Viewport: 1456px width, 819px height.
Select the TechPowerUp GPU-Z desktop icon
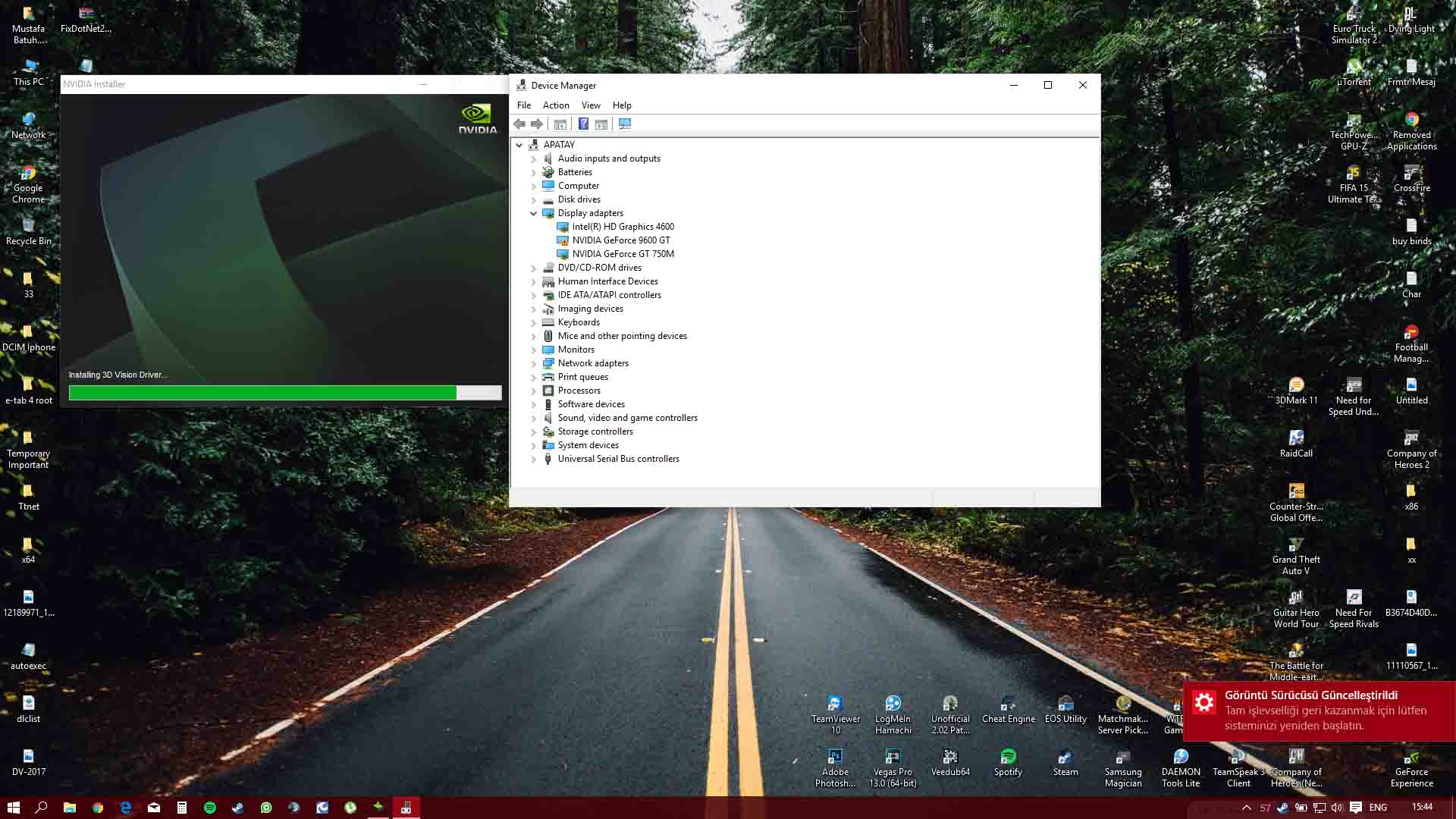pyautogui.click(x=1354, y=130)
